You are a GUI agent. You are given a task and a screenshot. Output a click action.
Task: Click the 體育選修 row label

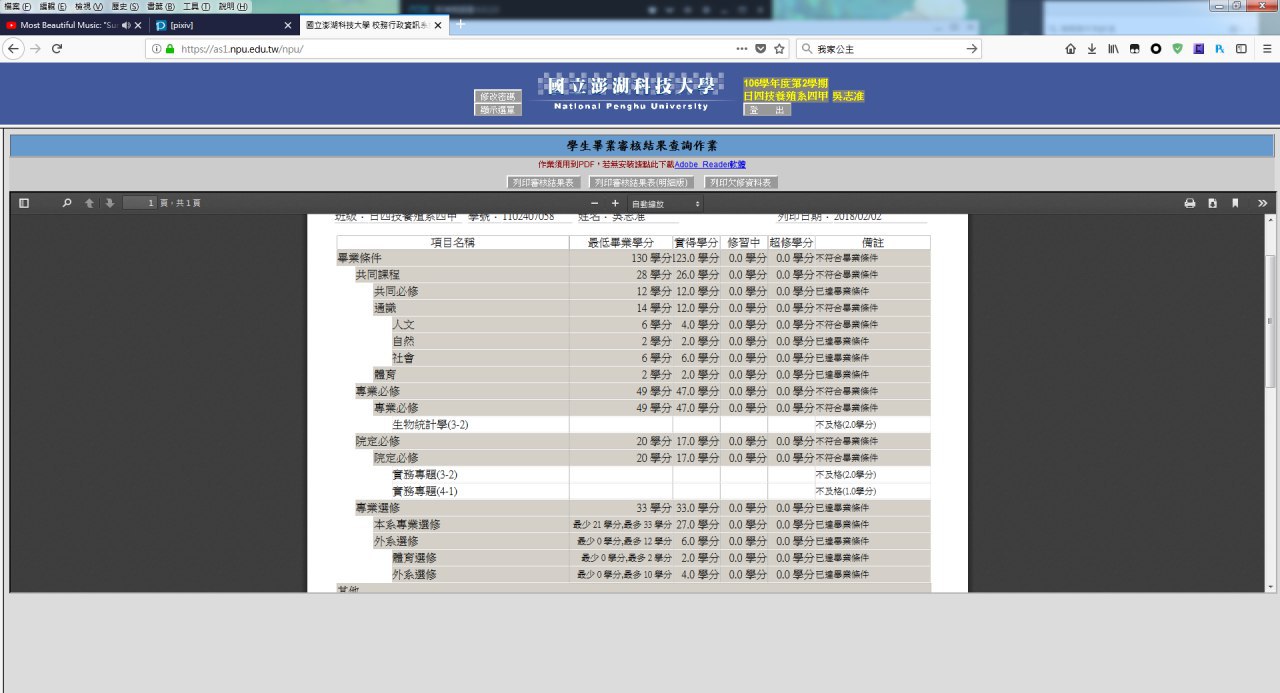click(x=414, y=558)
